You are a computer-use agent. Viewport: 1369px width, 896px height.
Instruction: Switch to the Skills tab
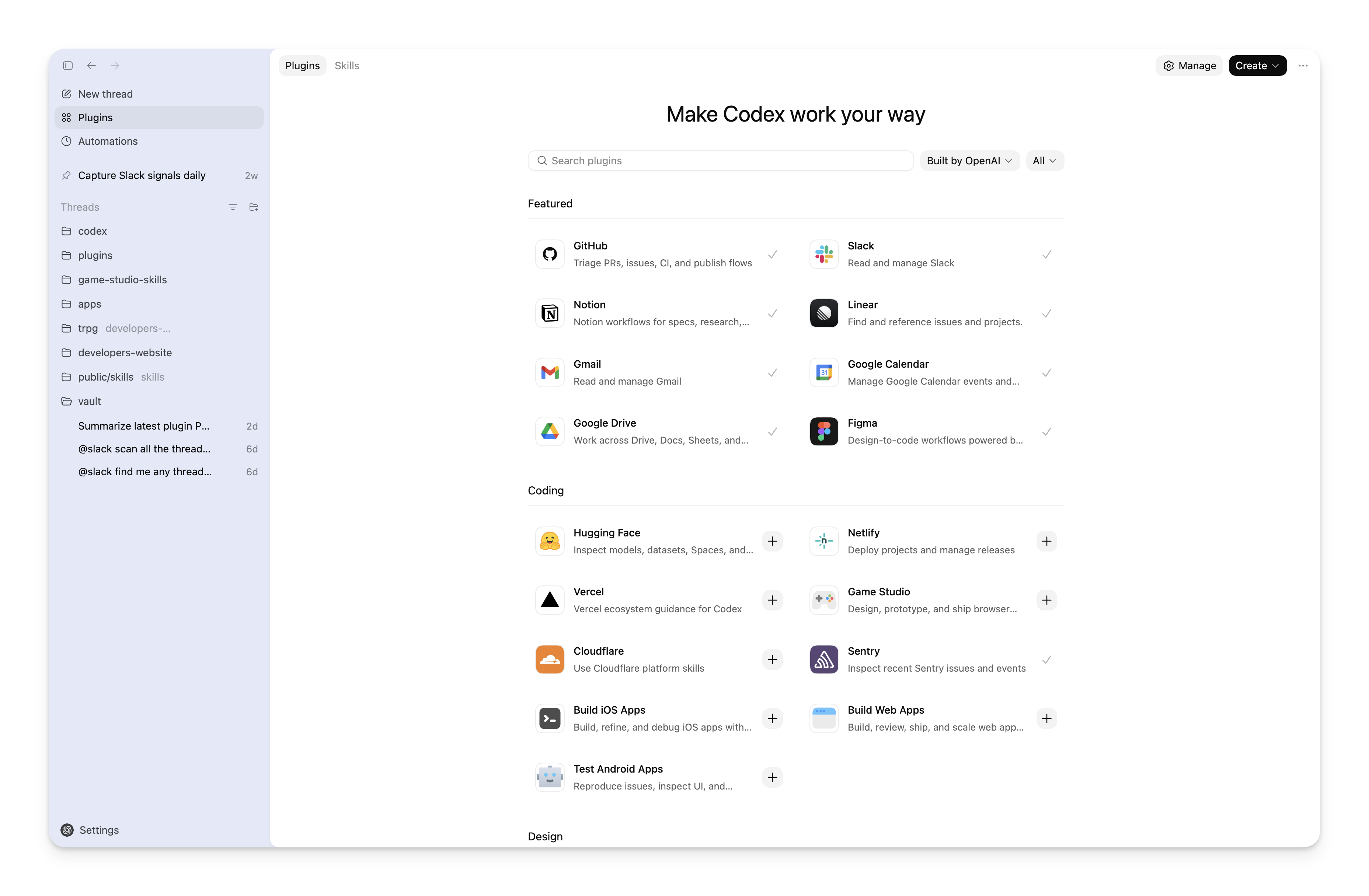click(x=346, y=66)
